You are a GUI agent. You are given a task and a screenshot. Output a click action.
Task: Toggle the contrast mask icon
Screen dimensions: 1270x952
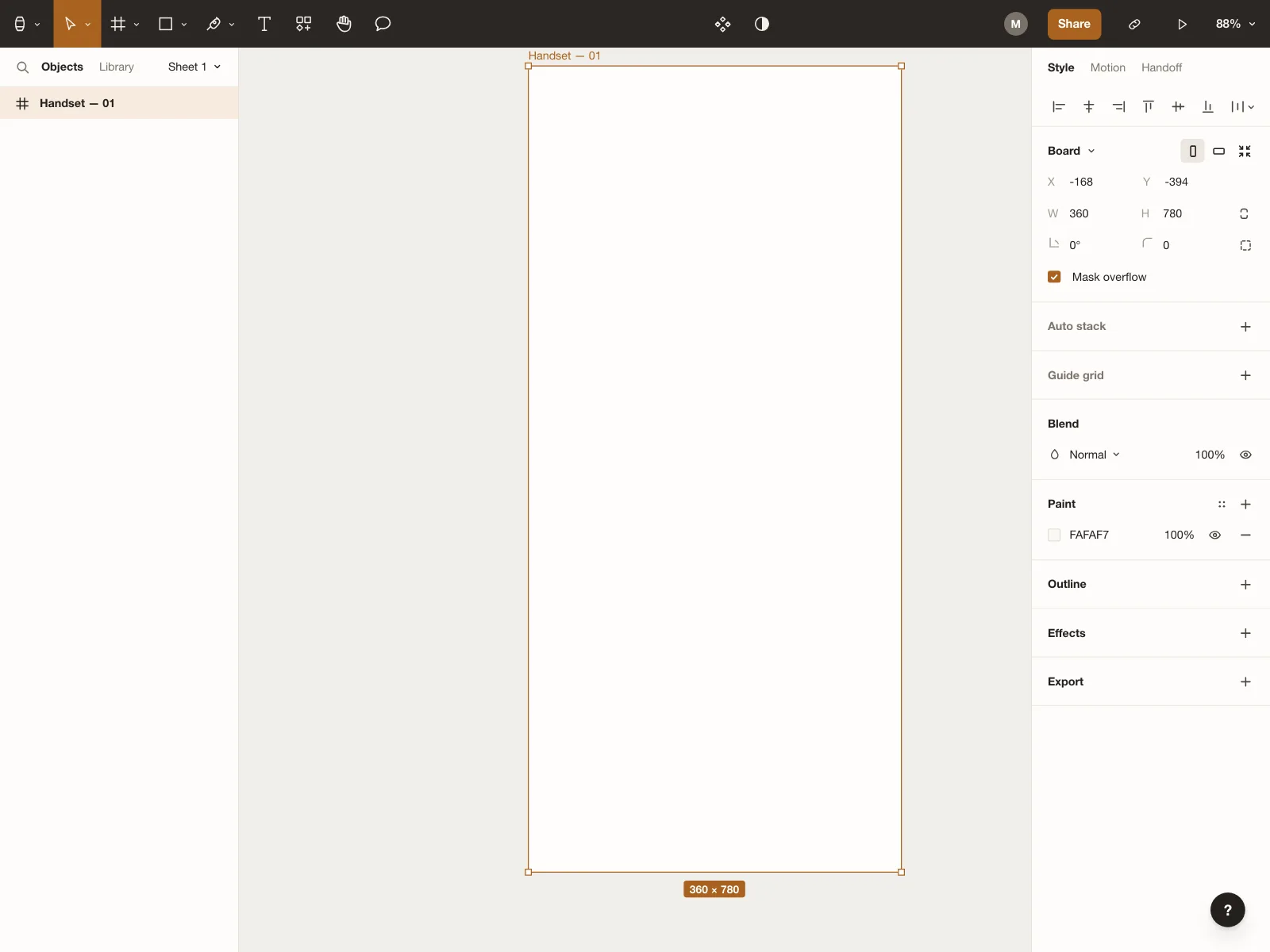coord(762,24)
